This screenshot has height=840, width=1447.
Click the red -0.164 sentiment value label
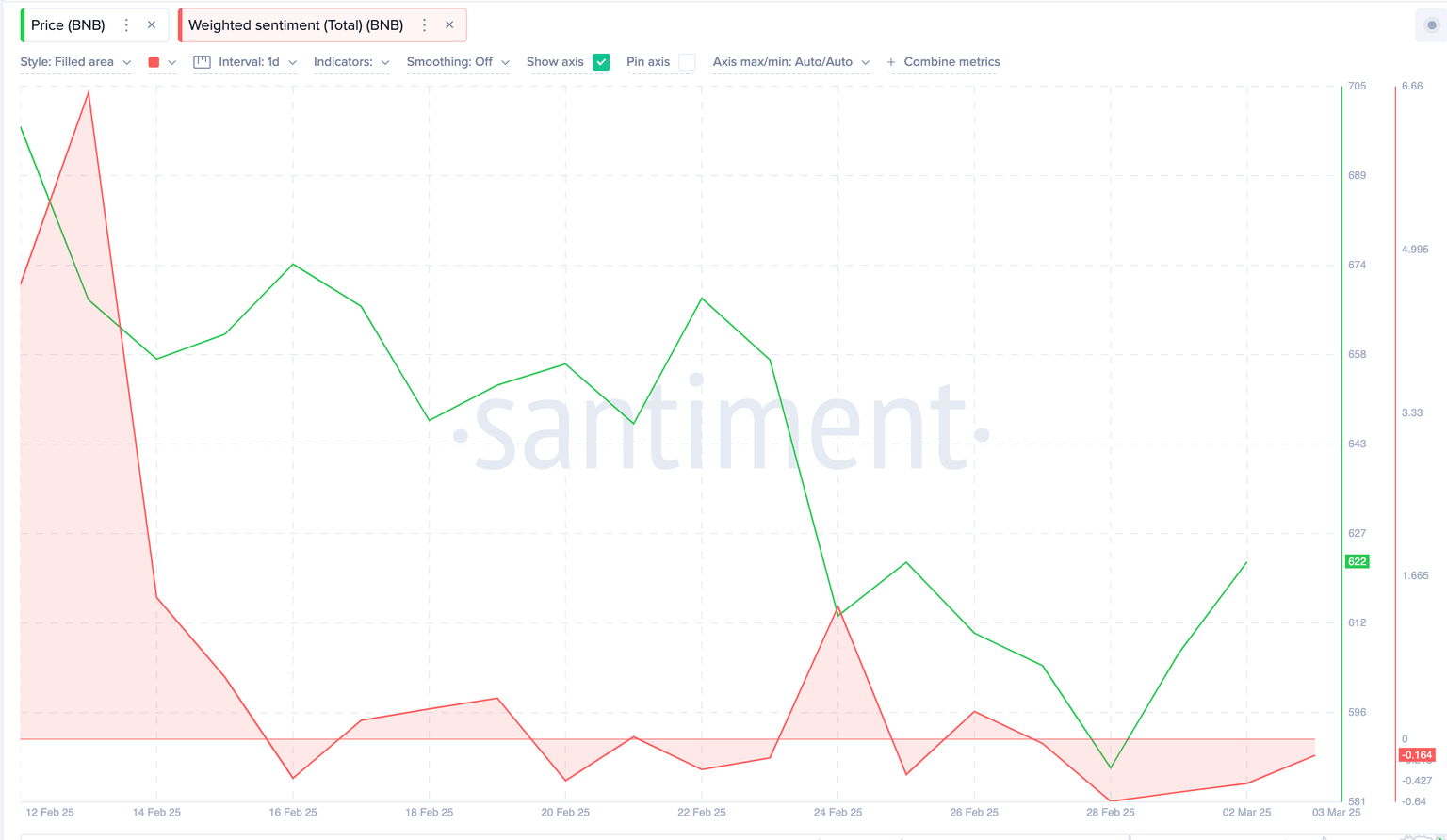tap(1417, 755)
